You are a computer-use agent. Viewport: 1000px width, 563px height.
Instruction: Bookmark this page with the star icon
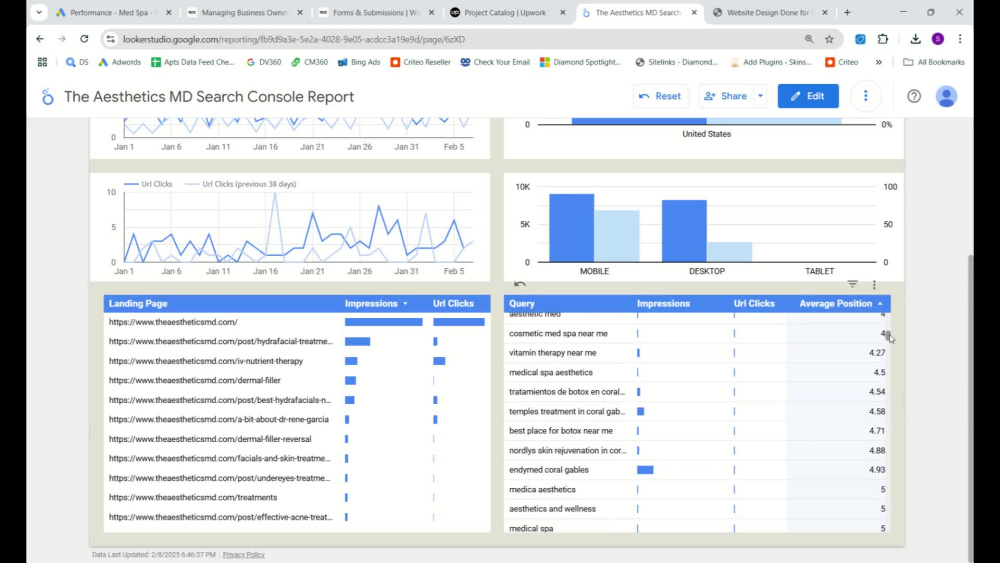pyautogui.click(x=829, y=39)
